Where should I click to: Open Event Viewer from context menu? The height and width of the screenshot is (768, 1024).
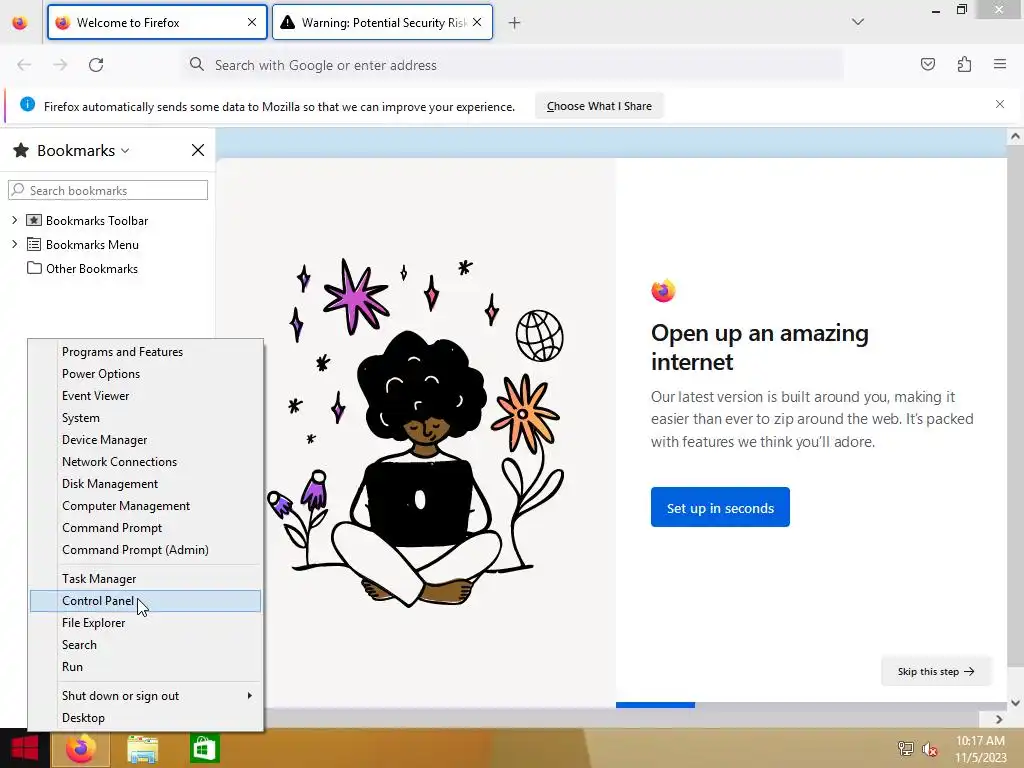145,396
